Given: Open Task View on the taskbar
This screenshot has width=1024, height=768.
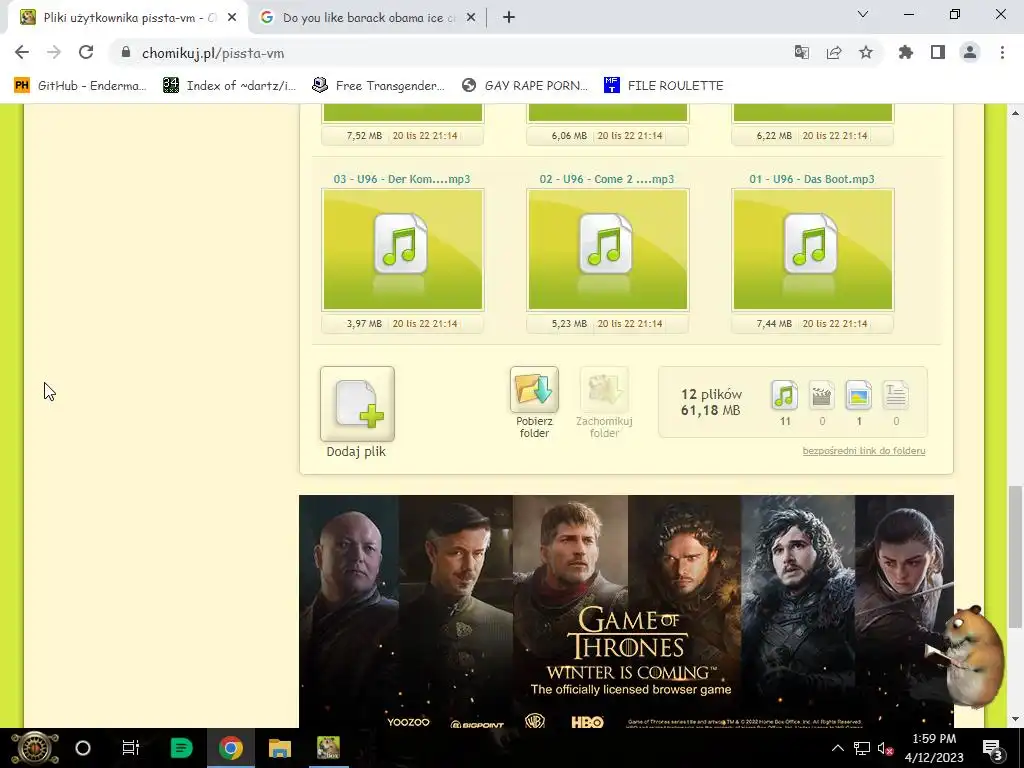Looking at the screenshot, I should click(131, 748).
